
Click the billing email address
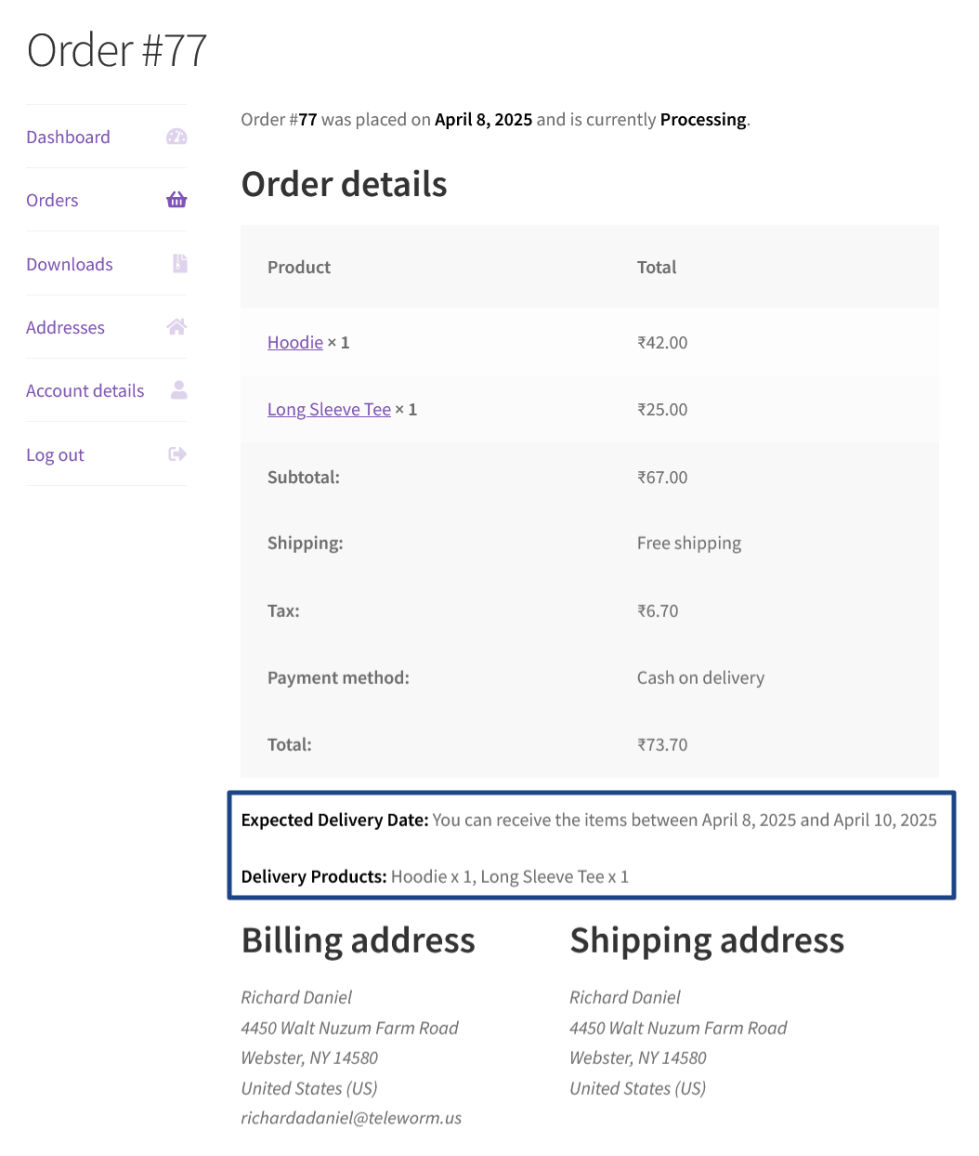click(x=351, y=1118)
